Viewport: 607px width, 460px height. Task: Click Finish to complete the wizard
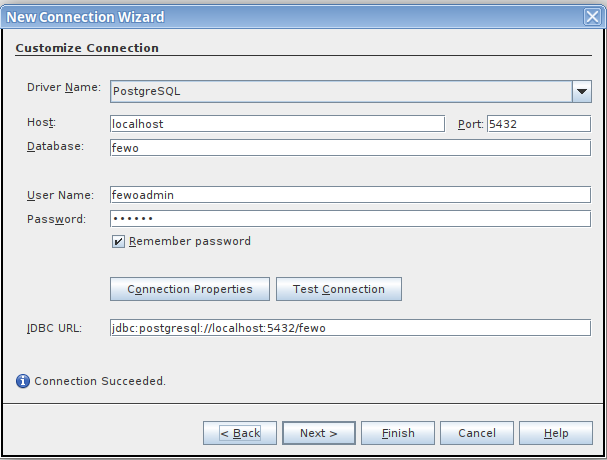coord(398,433)
